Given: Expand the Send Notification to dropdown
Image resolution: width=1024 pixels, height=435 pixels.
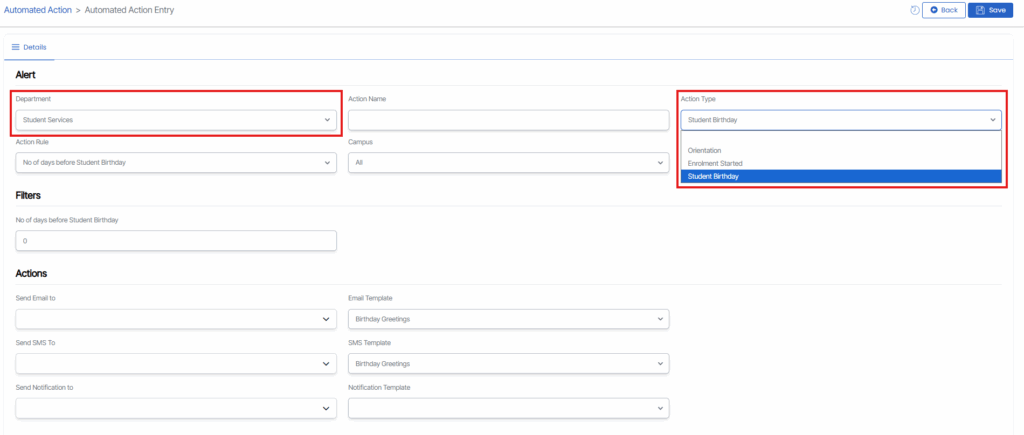Looking at the screenshot, I should [176, 408].
